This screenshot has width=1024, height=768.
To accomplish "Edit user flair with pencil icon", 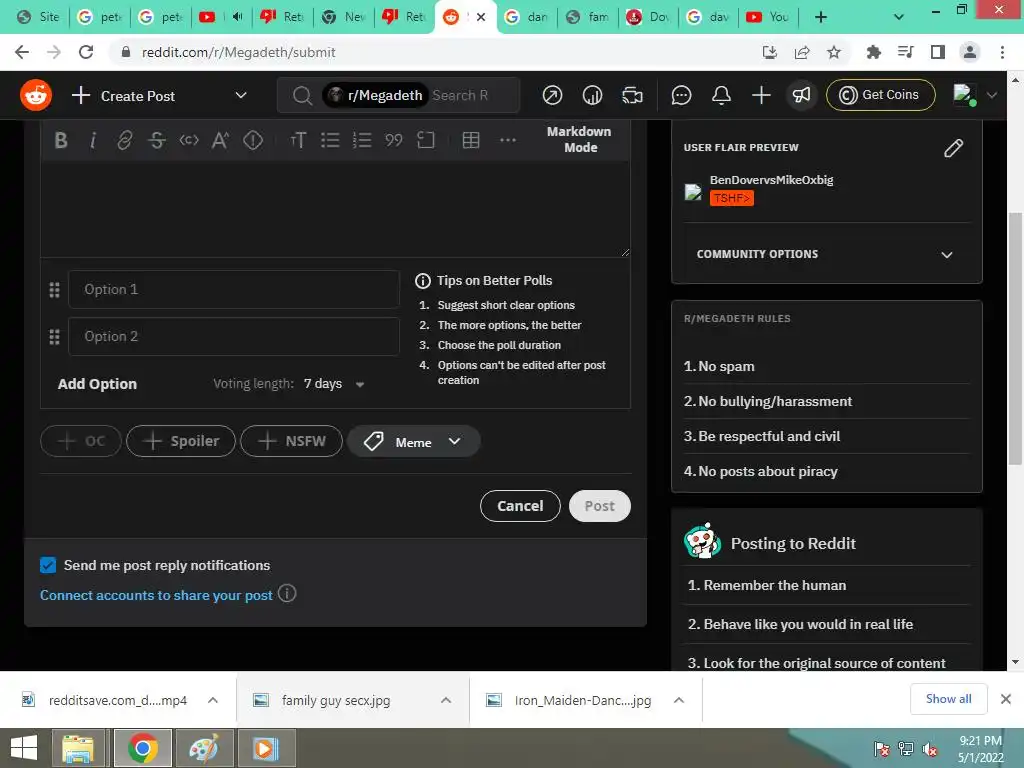I will click(x=953, y=148).
